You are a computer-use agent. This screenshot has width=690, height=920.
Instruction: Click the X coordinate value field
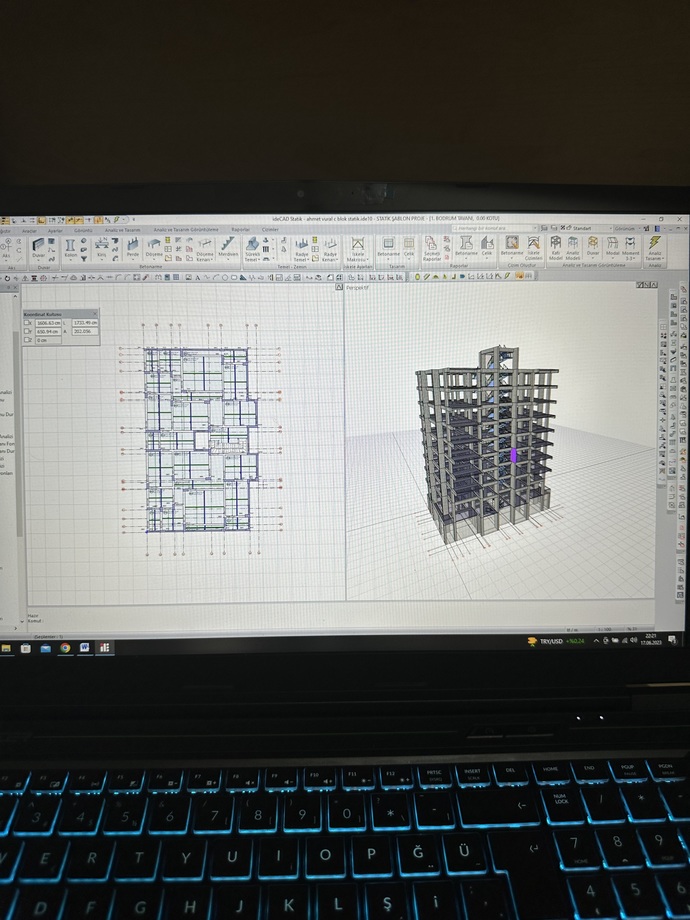coord(48,323)
